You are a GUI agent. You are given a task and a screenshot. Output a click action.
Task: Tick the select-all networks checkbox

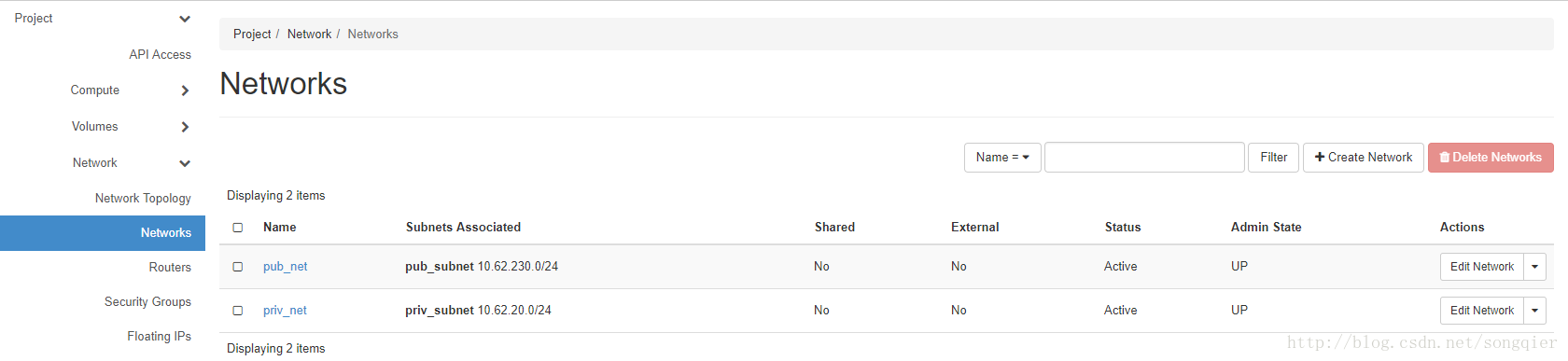[x=238, y=228]
